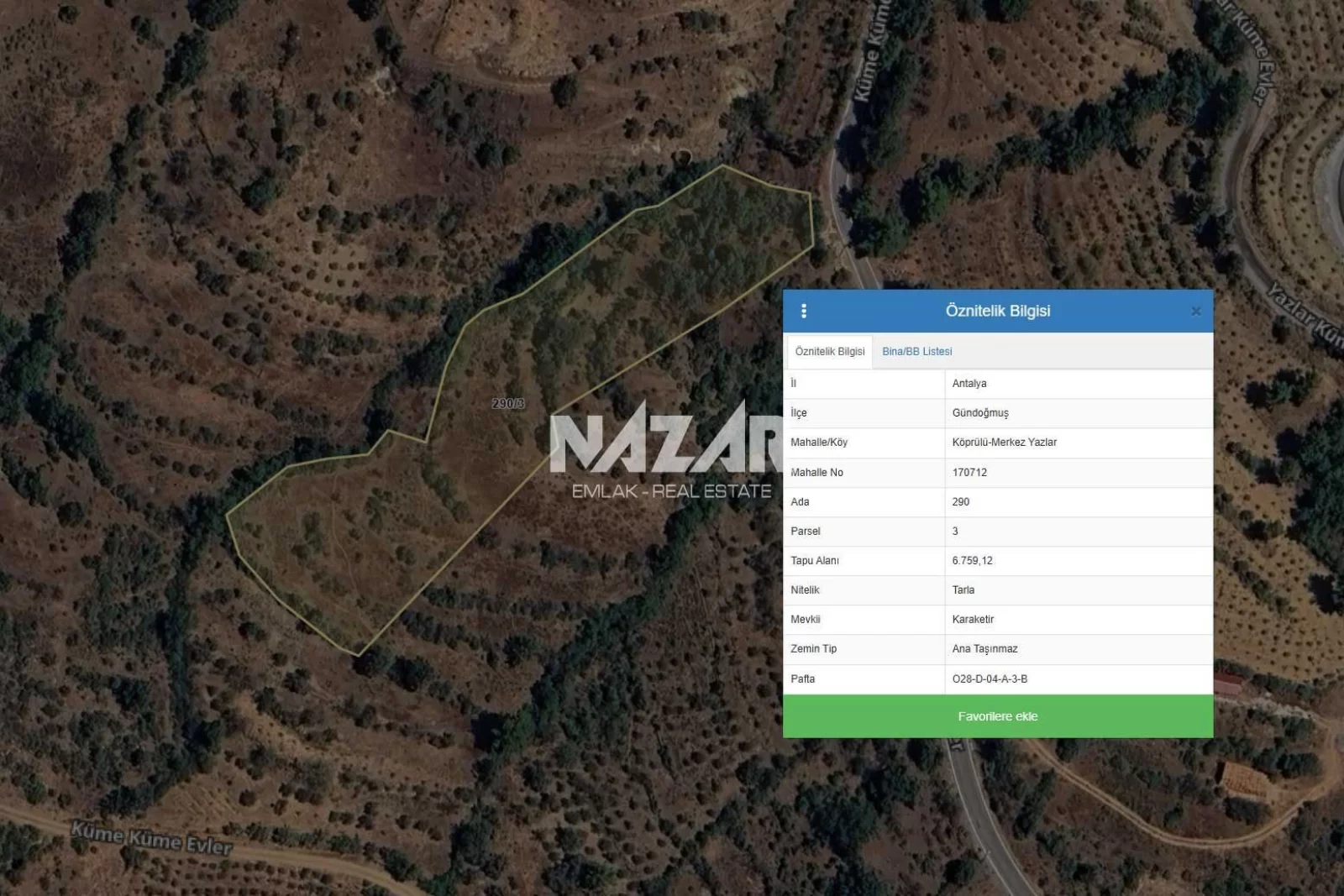Image resolution: width=1344 pixels, height=896 pixels.
Task: Click the Ada row value 290
Action: [961, 502]
